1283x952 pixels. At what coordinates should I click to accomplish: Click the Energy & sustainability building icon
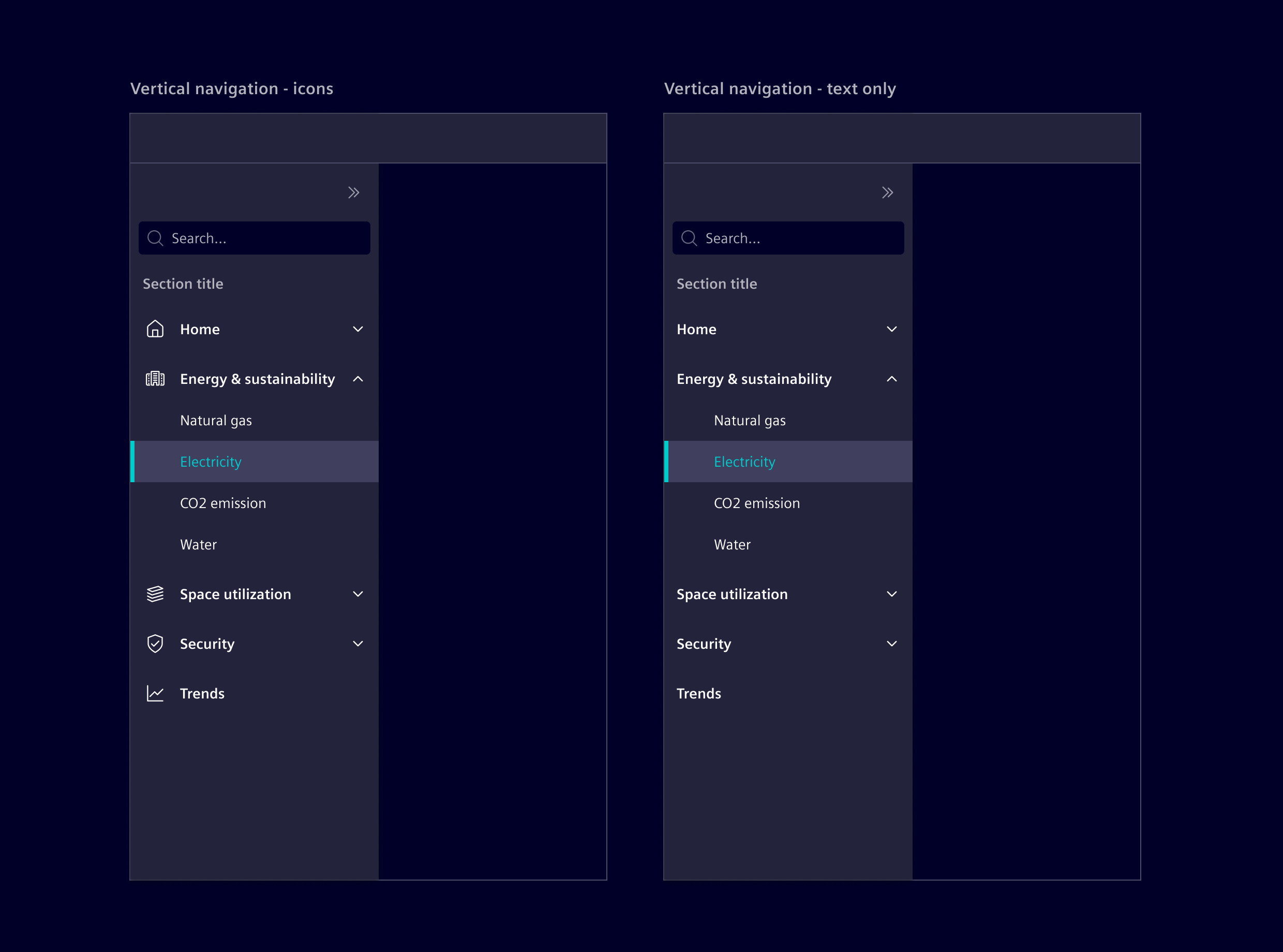pos(155,379)
